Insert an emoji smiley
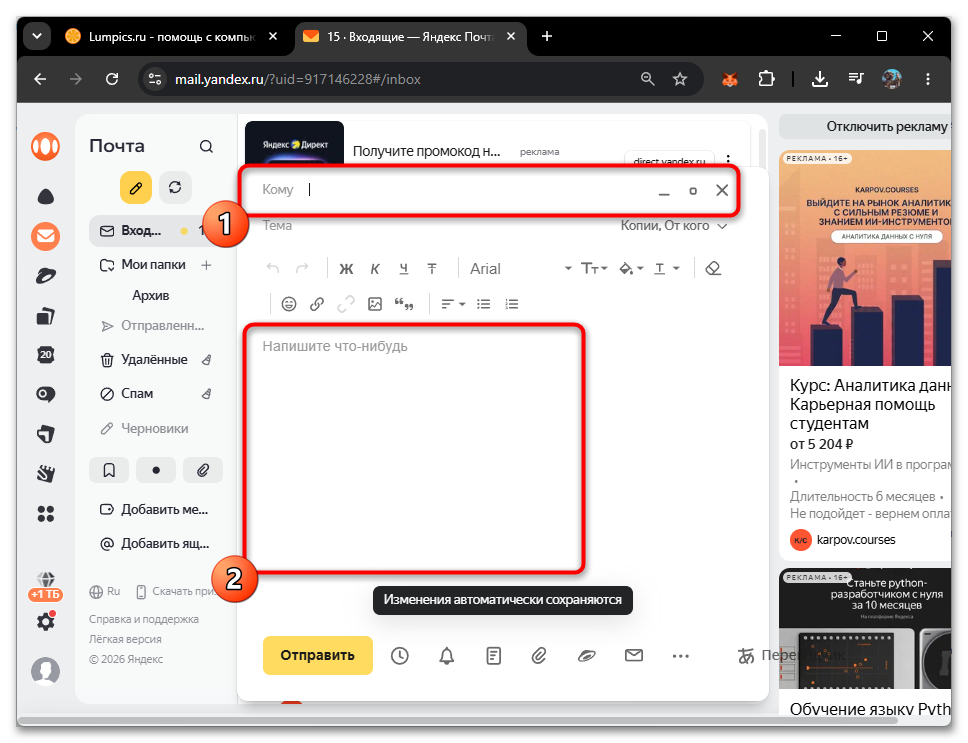 click(289, 304)
